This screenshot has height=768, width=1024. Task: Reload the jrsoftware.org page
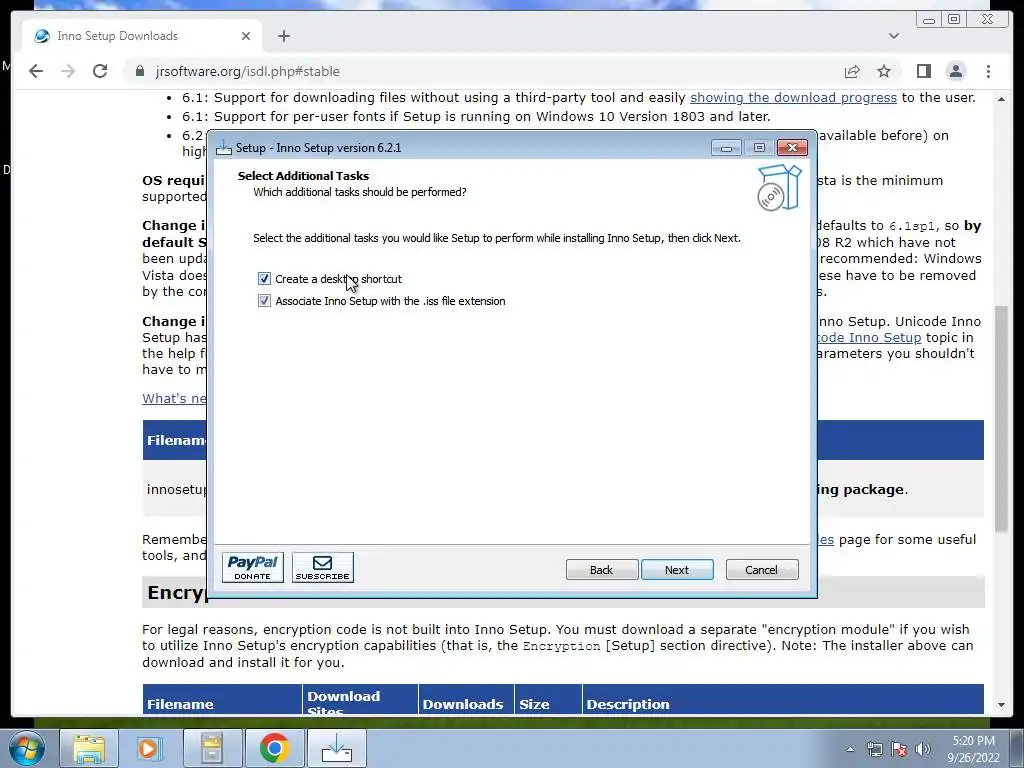[x=100, y=71]
